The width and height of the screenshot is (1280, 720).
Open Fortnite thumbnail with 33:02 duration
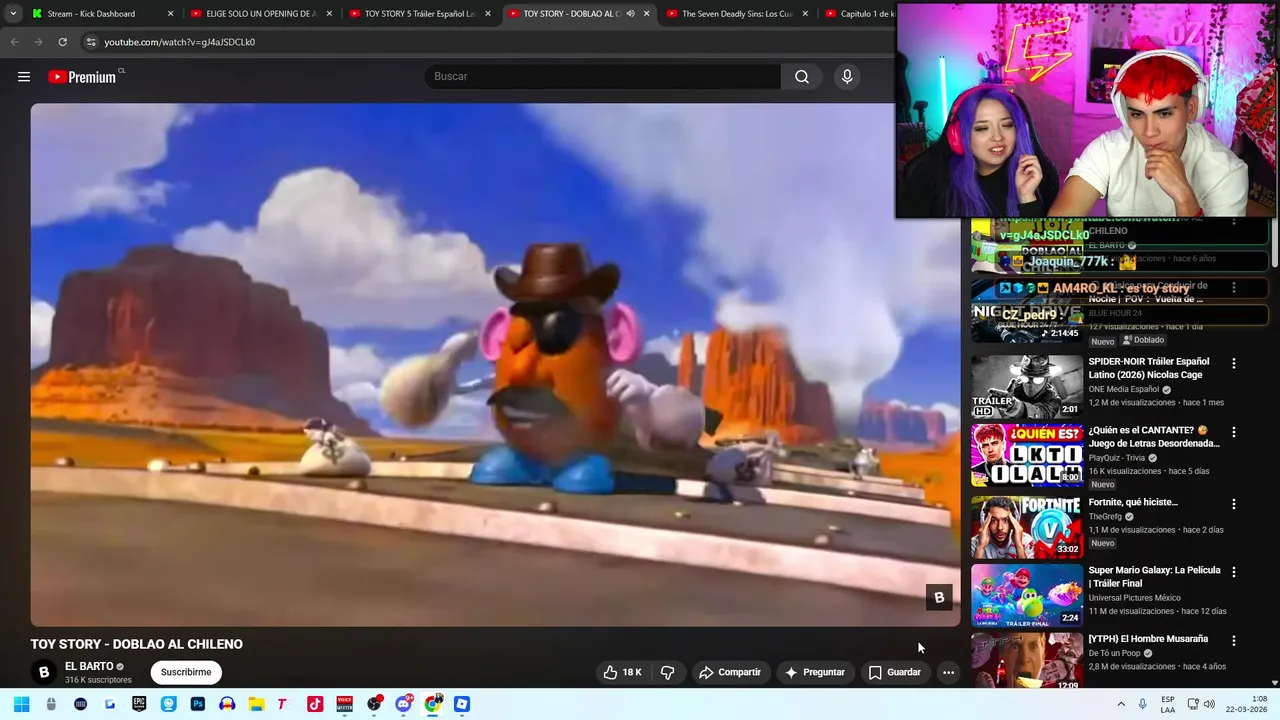(1027, 527)
